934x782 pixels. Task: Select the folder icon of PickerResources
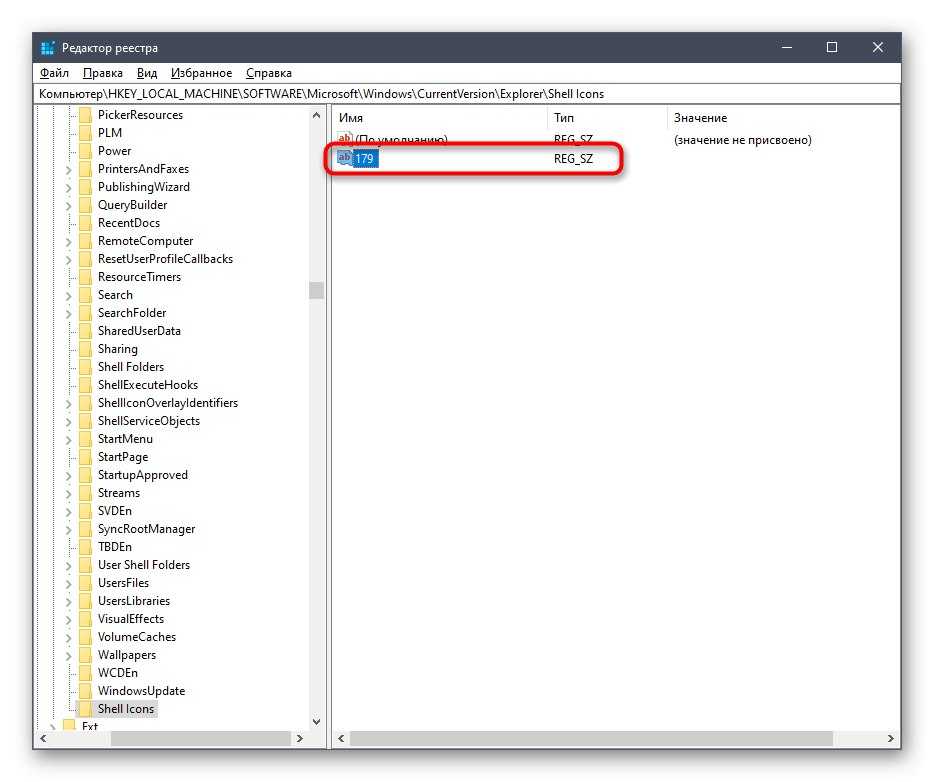coord(85,114)
